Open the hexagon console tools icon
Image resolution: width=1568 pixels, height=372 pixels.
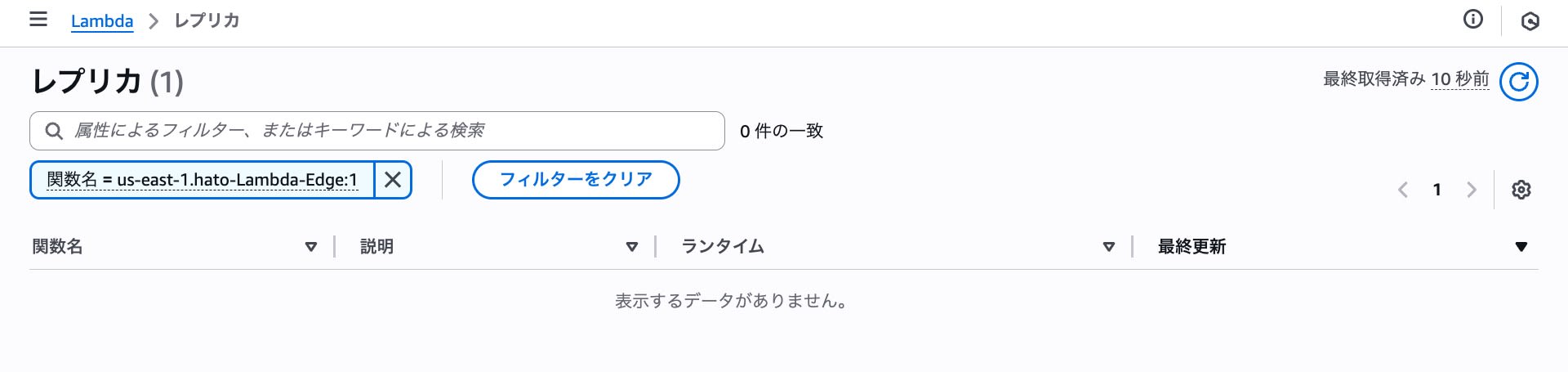pyautogui.click(x=1530, y=21)
